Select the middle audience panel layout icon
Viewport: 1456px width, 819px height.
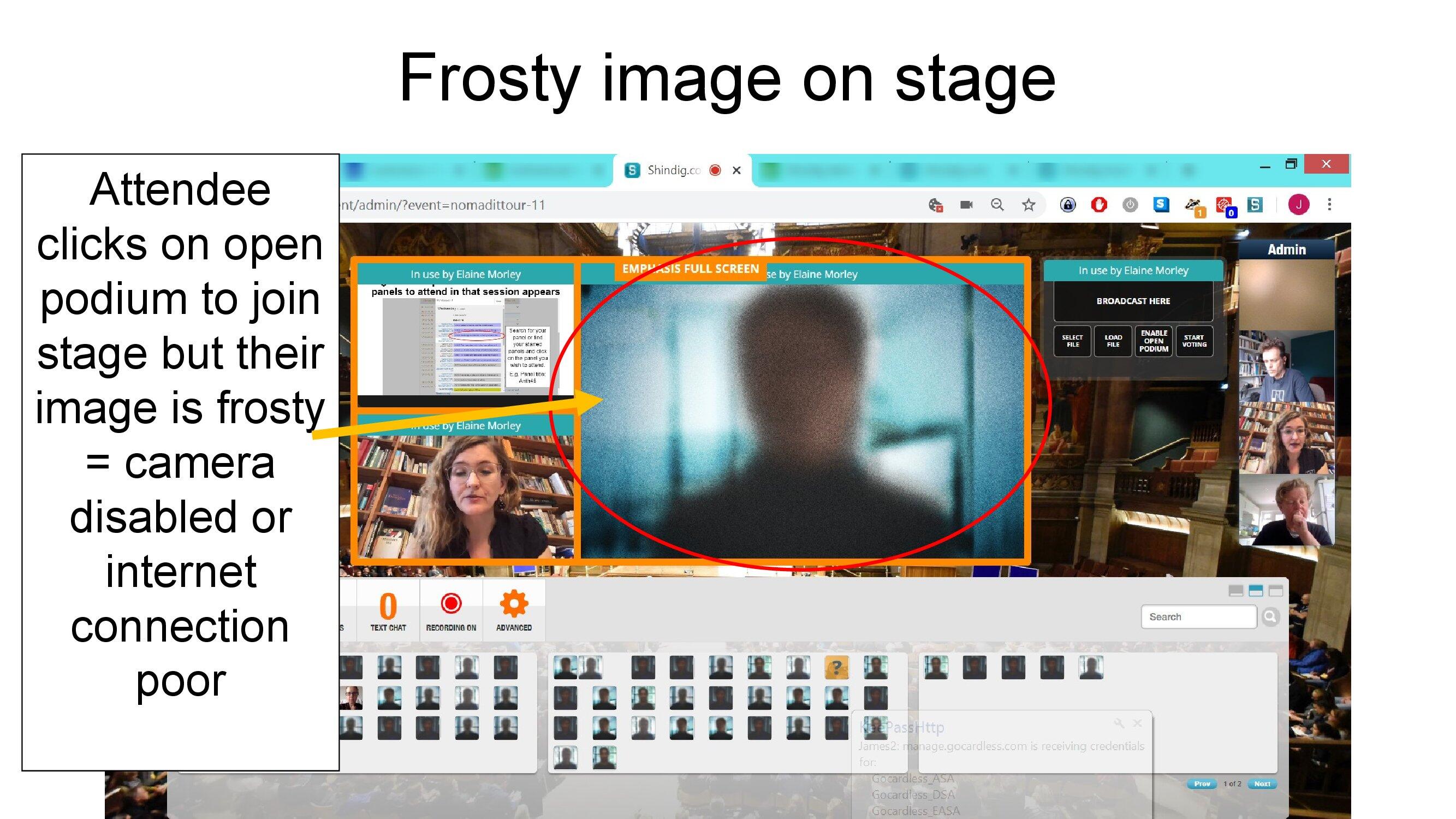[1255, 591]
